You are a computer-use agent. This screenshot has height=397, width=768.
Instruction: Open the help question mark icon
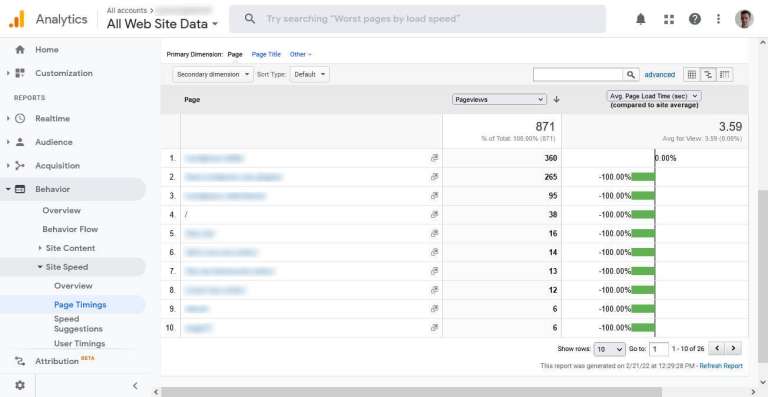pyautogui.click(x=695, y=19)
